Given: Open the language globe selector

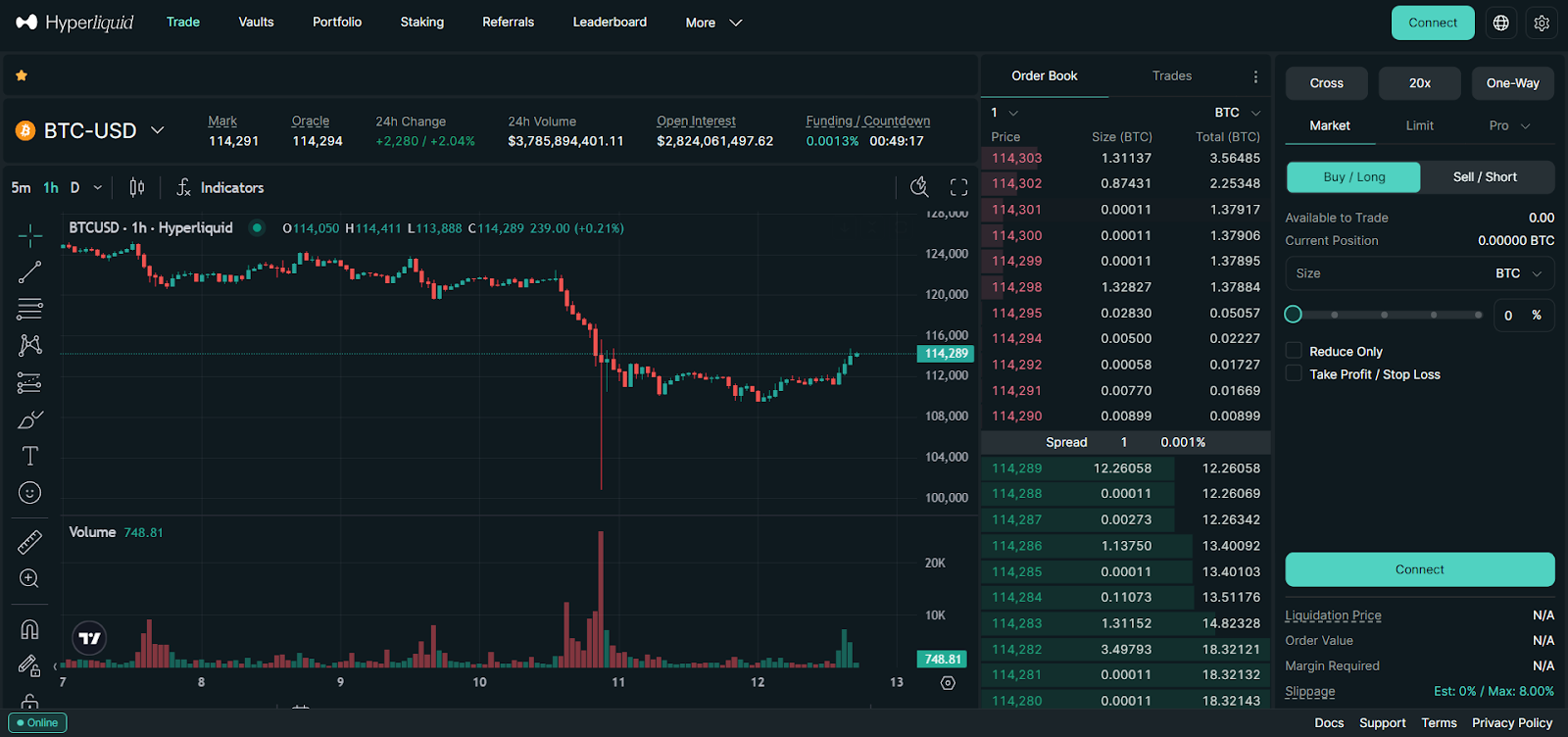Looking at the screenshot, I should [x=1500, y=23].
